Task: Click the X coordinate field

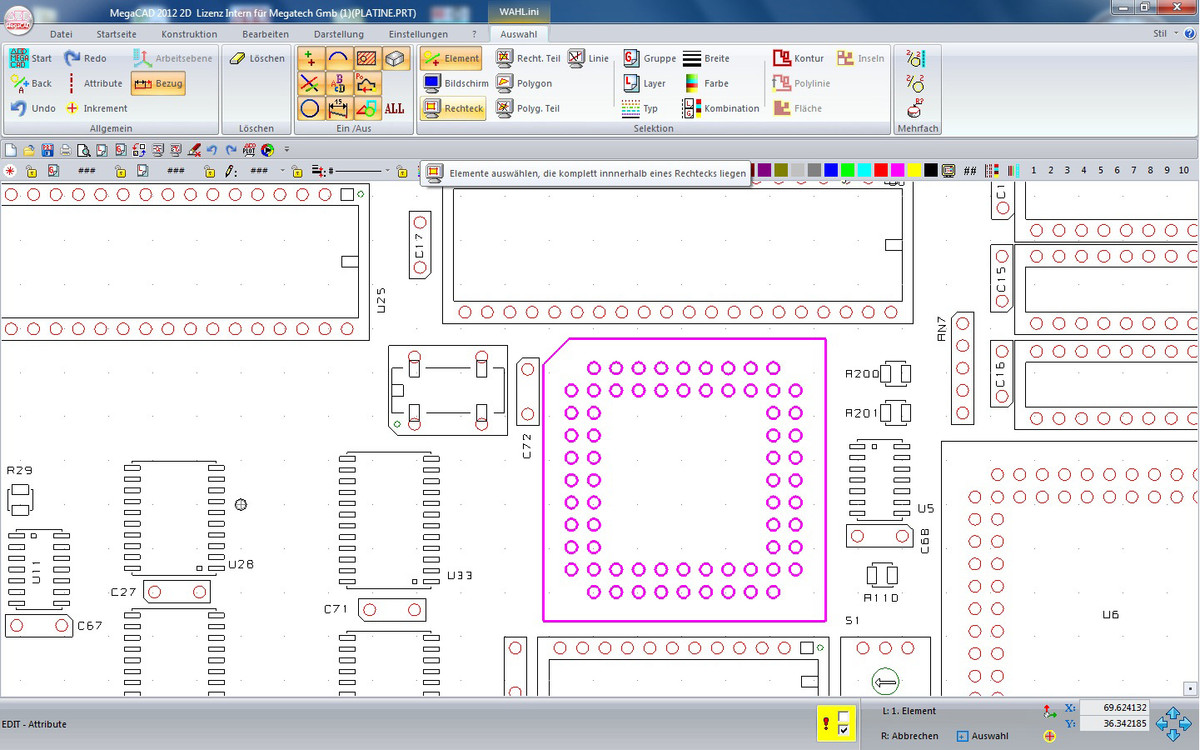Action: 1114,708
